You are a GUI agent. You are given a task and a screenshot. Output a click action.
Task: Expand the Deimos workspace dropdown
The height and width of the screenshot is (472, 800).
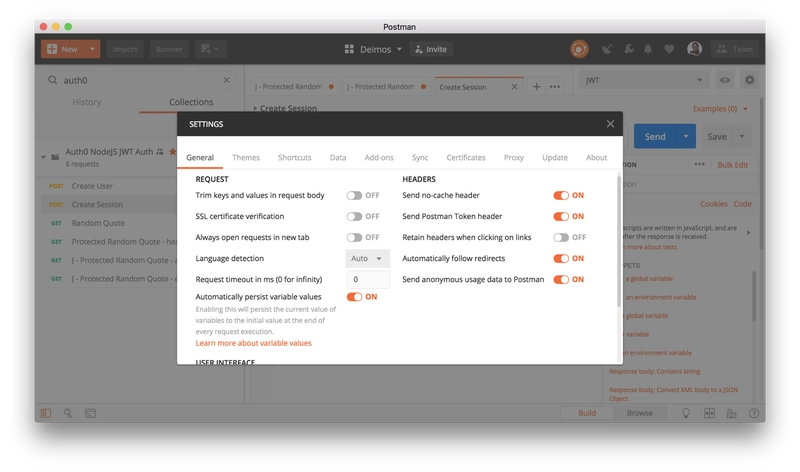373,49
